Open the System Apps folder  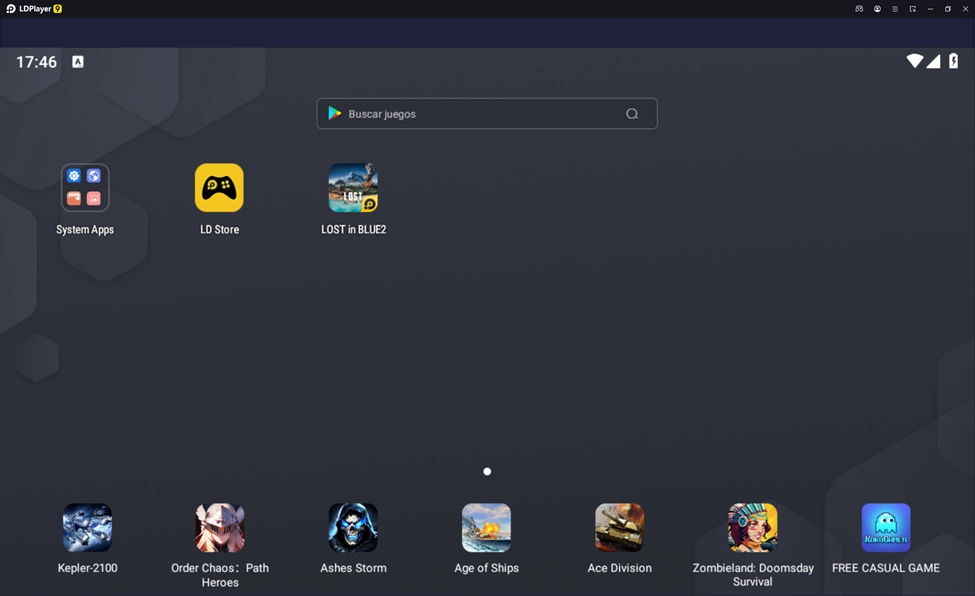[x=85, y=188]
